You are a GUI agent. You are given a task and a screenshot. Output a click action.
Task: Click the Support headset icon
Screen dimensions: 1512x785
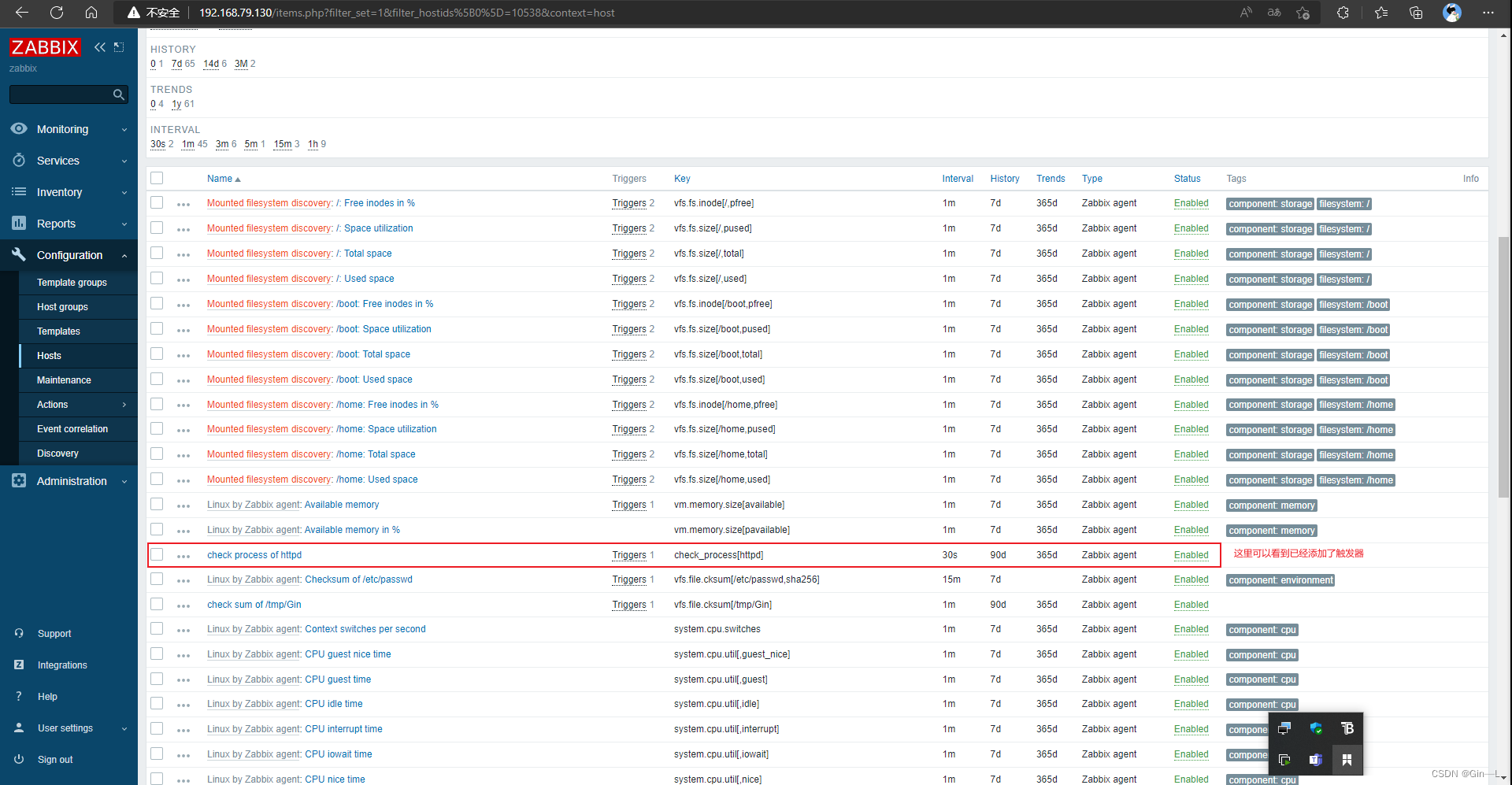click(x=19, y=633)
